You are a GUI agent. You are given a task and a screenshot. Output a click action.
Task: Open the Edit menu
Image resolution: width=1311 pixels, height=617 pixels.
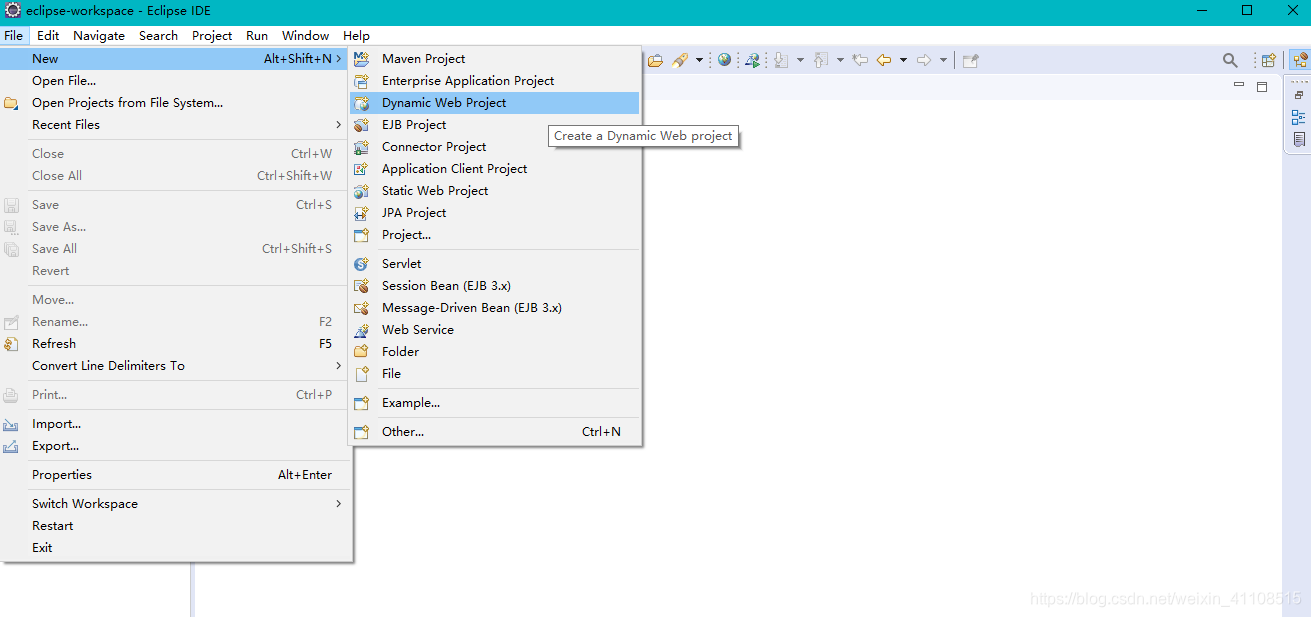click(48, 35)
